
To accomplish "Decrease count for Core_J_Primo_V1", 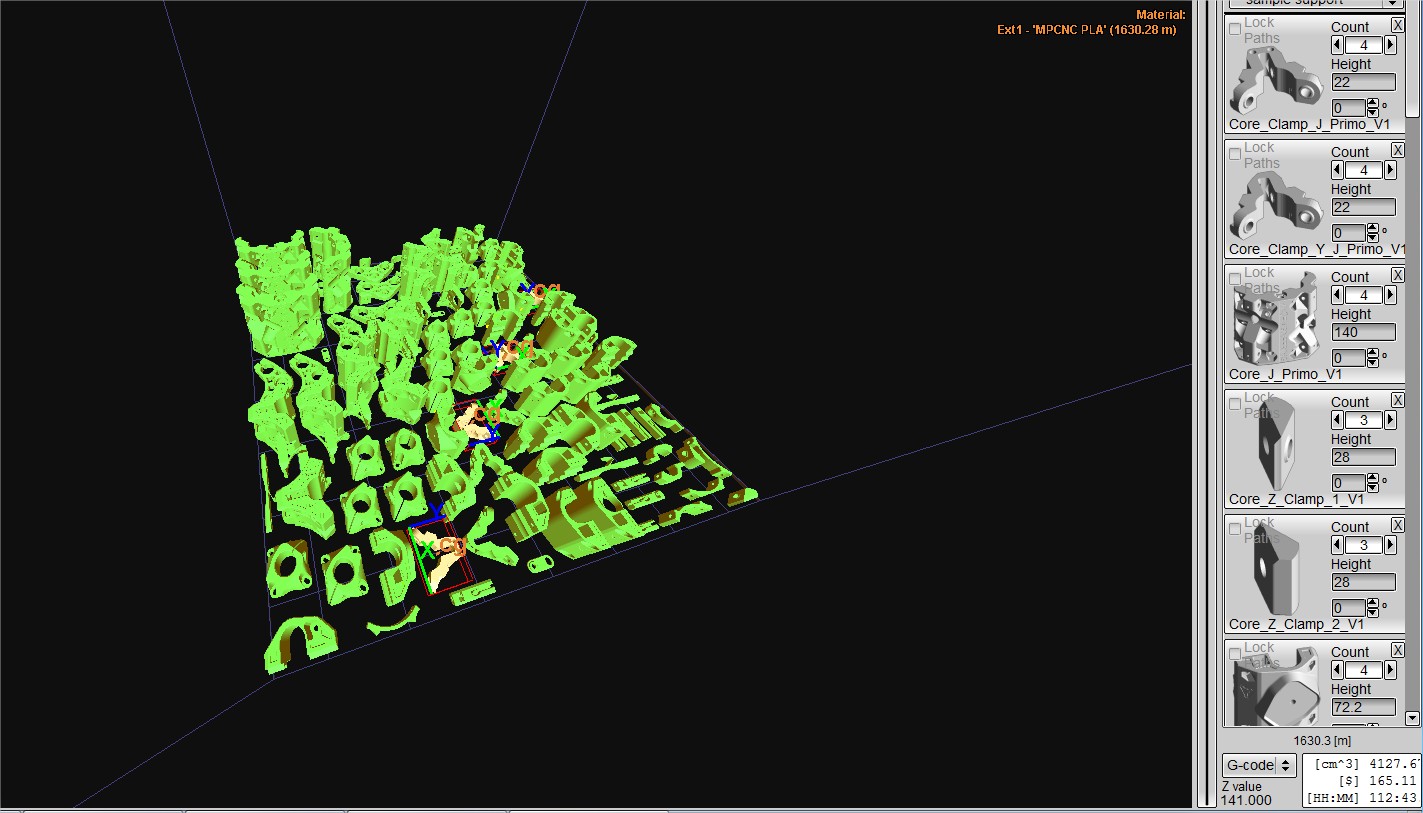I will [1337, 295].
